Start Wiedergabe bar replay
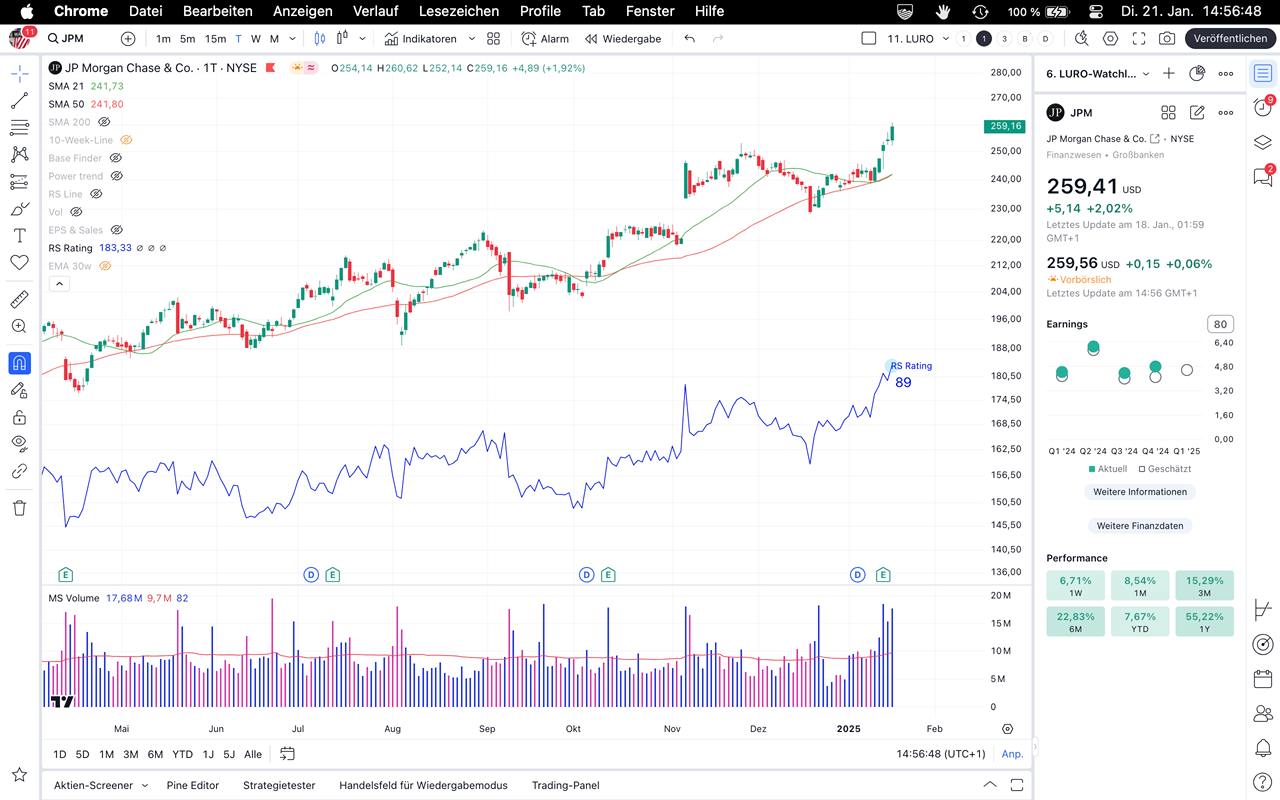The image size is (1280, 800). click(622, 39)
